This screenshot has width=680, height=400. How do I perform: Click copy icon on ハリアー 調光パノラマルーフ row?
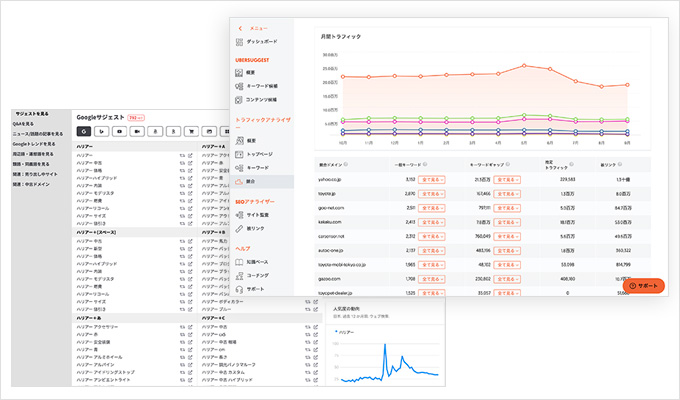tap(307, 364)
